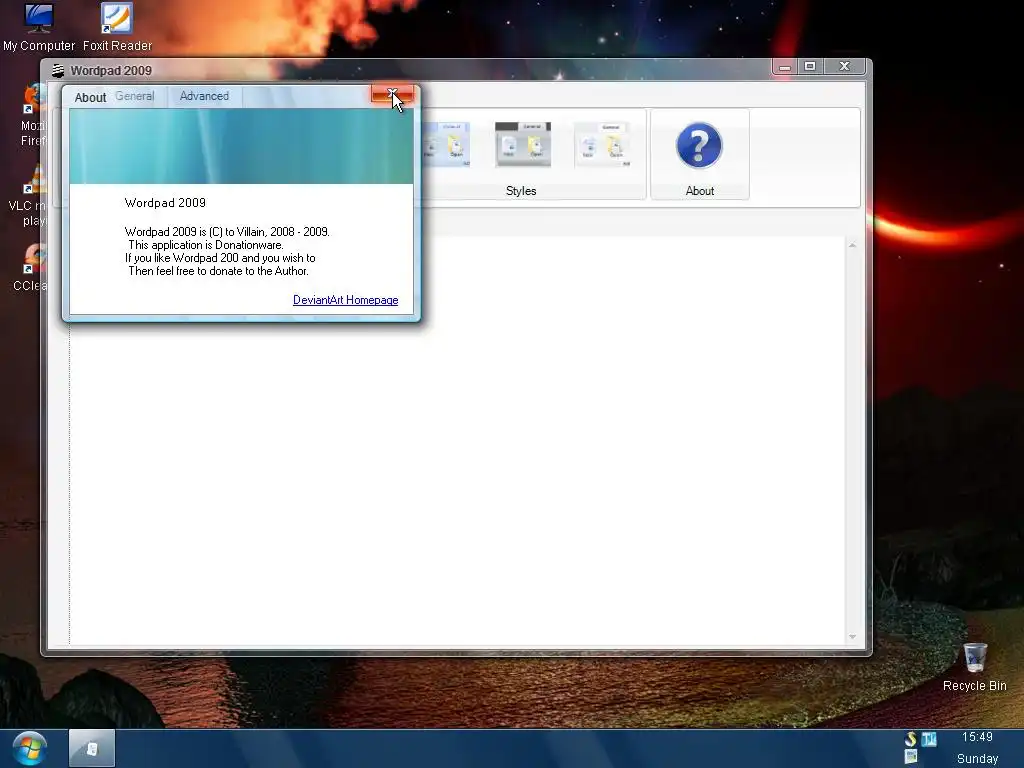
Task: Select the My Computer desktop icon
Action: pos(39,27)
